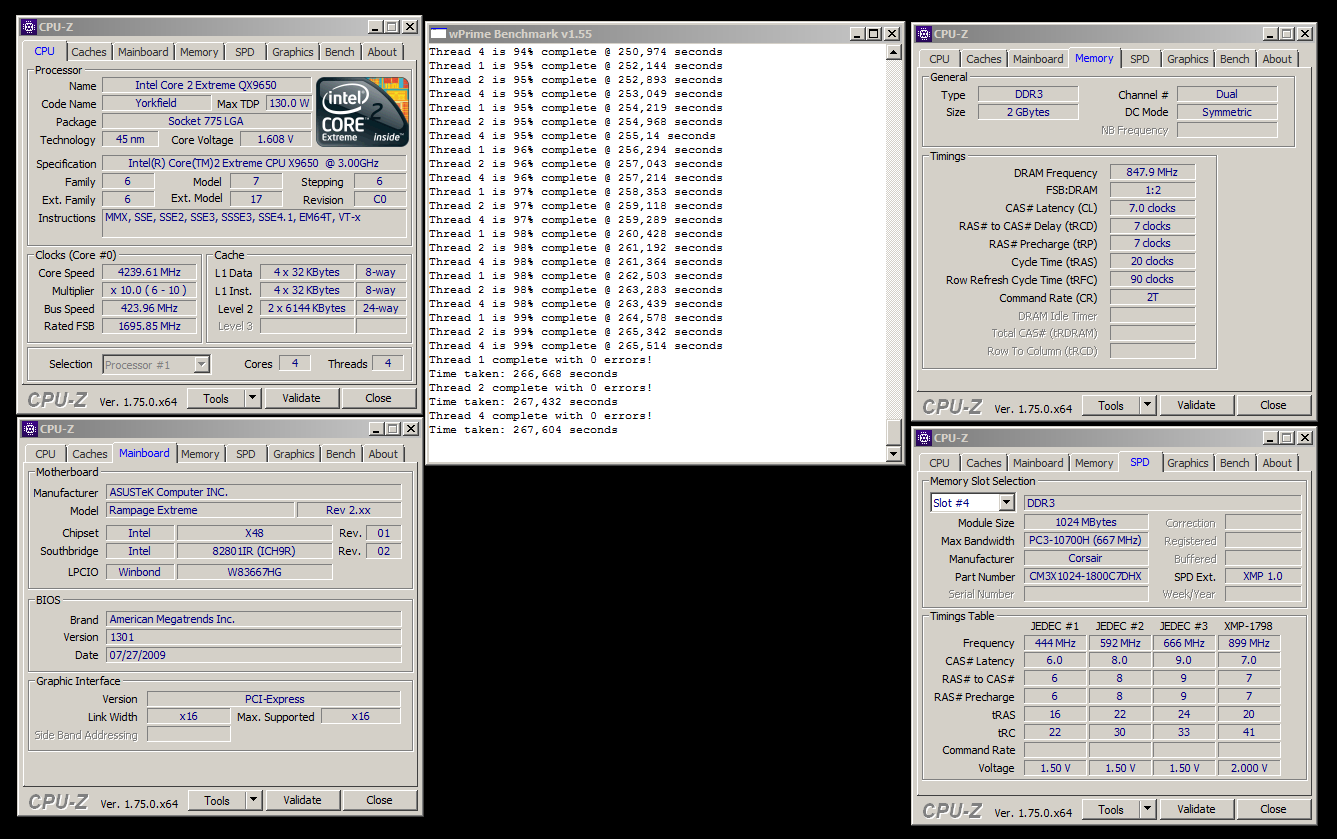Click Close button in CPU window
The width and height of the screenshot is (1337, 839).
pos(378,398)
